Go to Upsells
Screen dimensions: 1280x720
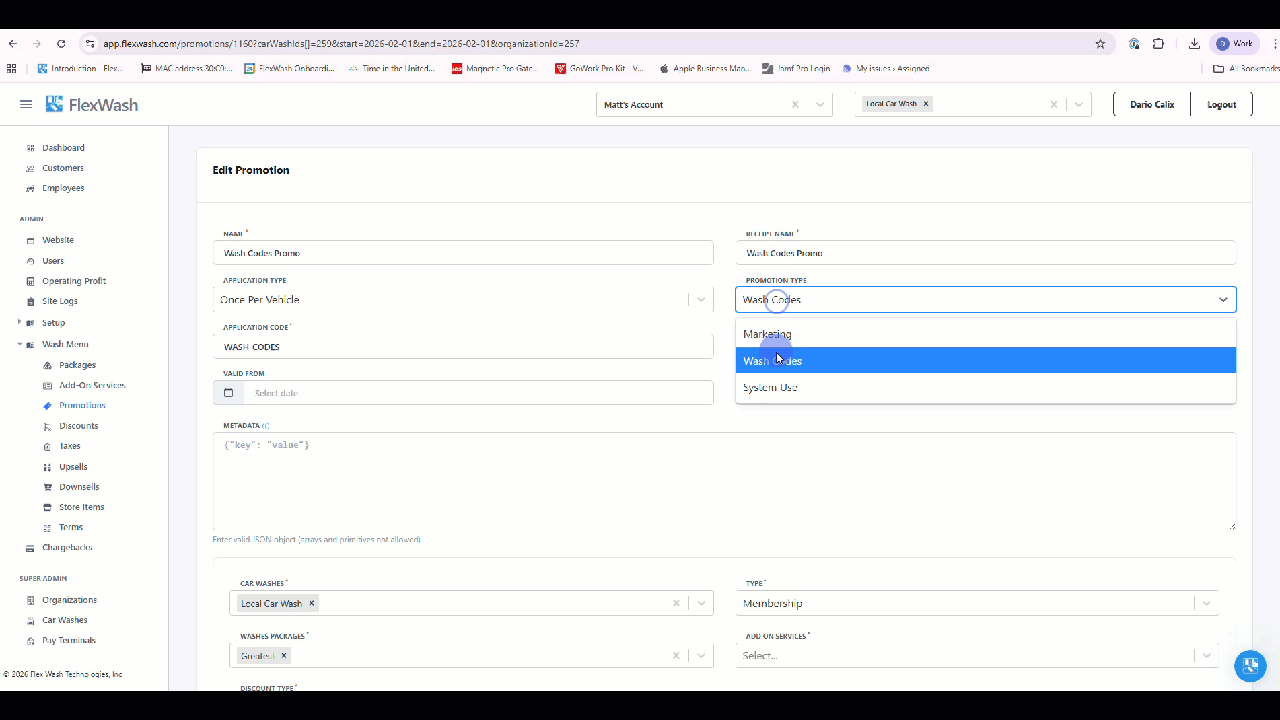pyautogui.click(x=73, y=467)
